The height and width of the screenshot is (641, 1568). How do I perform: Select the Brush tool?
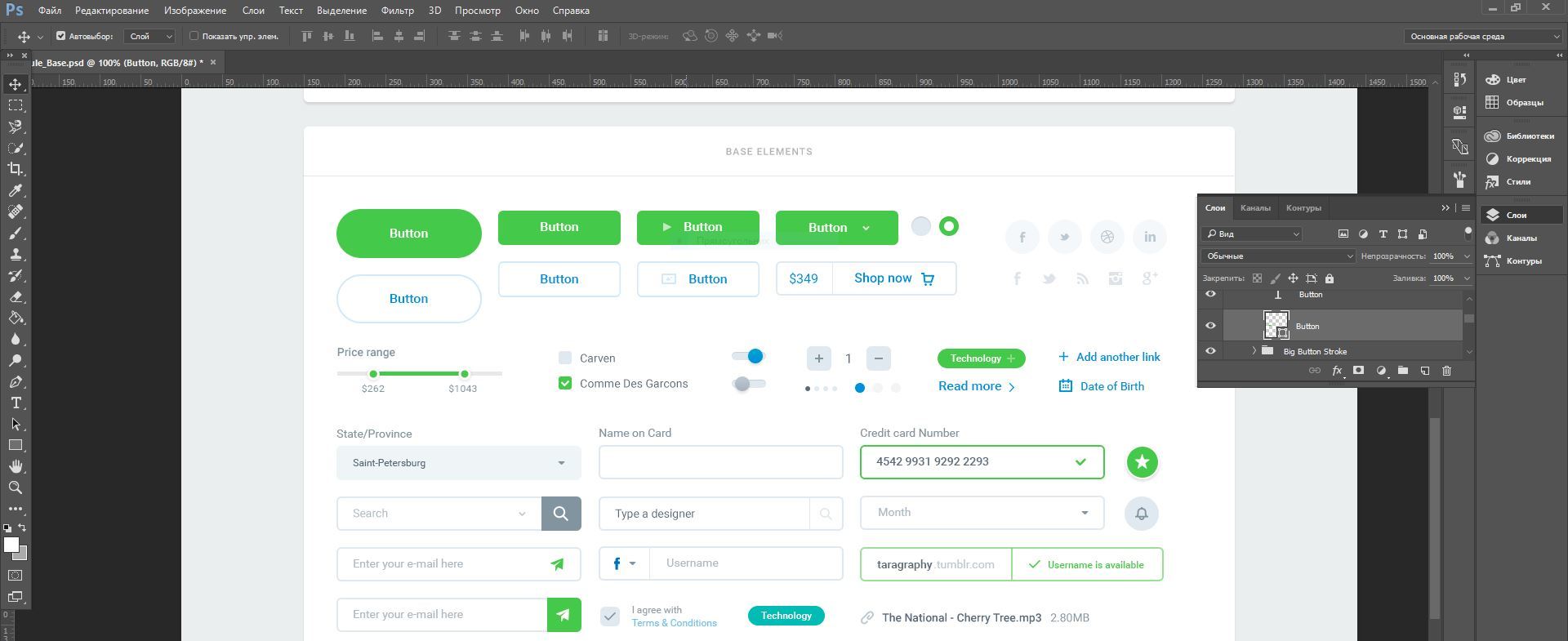pyautogui.click(x=16, y=233)
